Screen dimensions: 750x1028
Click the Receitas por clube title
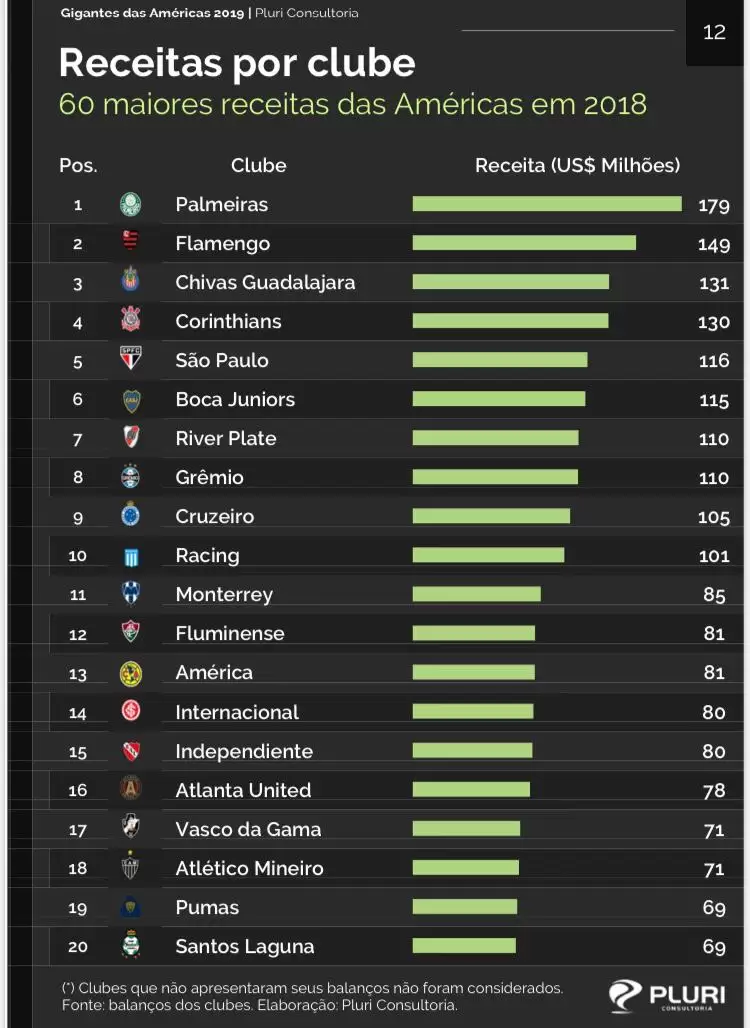[237, 63]
